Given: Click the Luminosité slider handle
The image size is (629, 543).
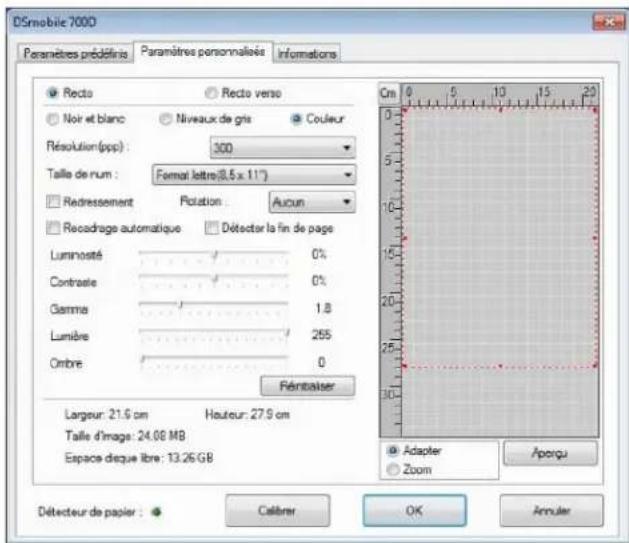Looking at the screenshot, I should 215,255.
